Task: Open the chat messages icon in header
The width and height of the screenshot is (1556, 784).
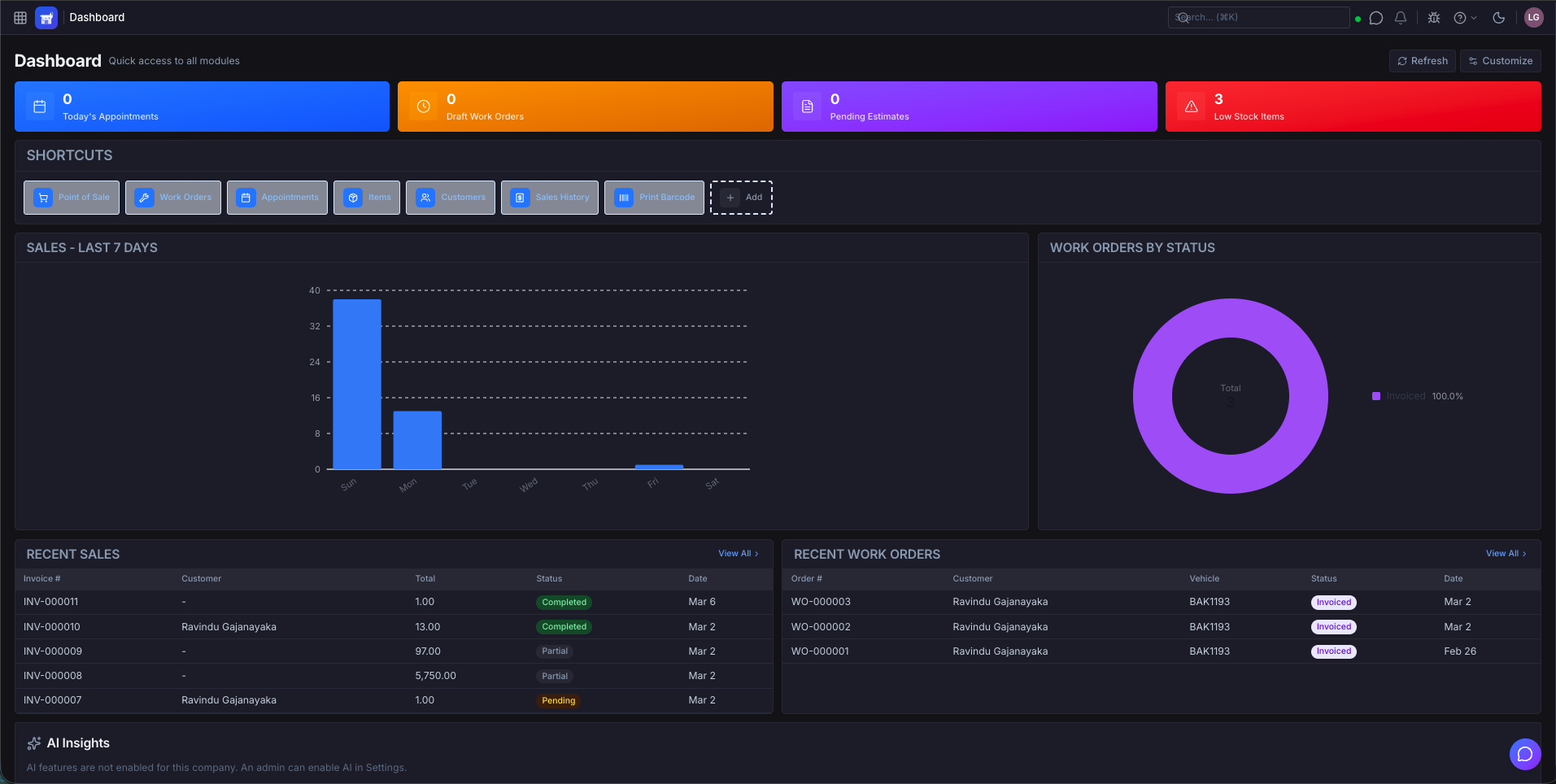Action: [x=1376, y=18]
